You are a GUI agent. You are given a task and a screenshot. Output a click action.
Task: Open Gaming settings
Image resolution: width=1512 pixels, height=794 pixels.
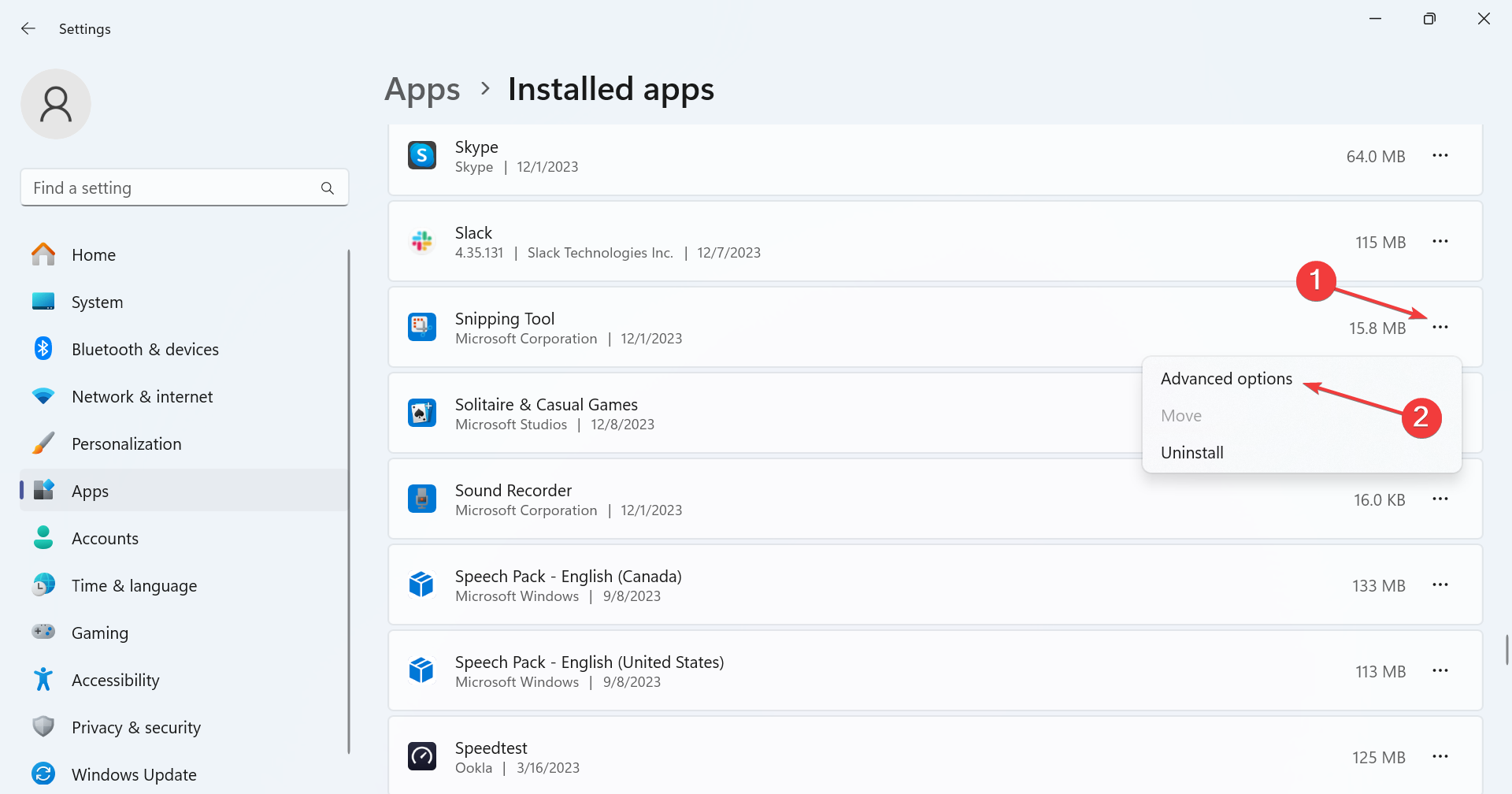tap(183, 633)
